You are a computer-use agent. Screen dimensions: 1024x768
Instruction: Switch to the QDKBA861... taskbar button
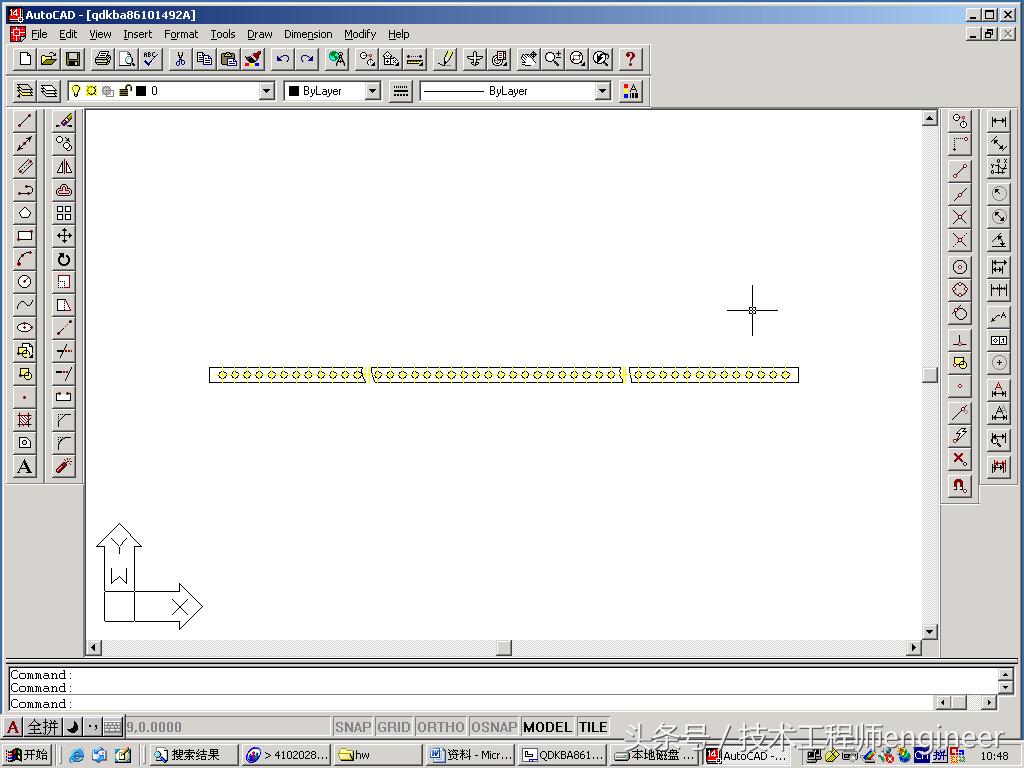[x=564, y=755]
